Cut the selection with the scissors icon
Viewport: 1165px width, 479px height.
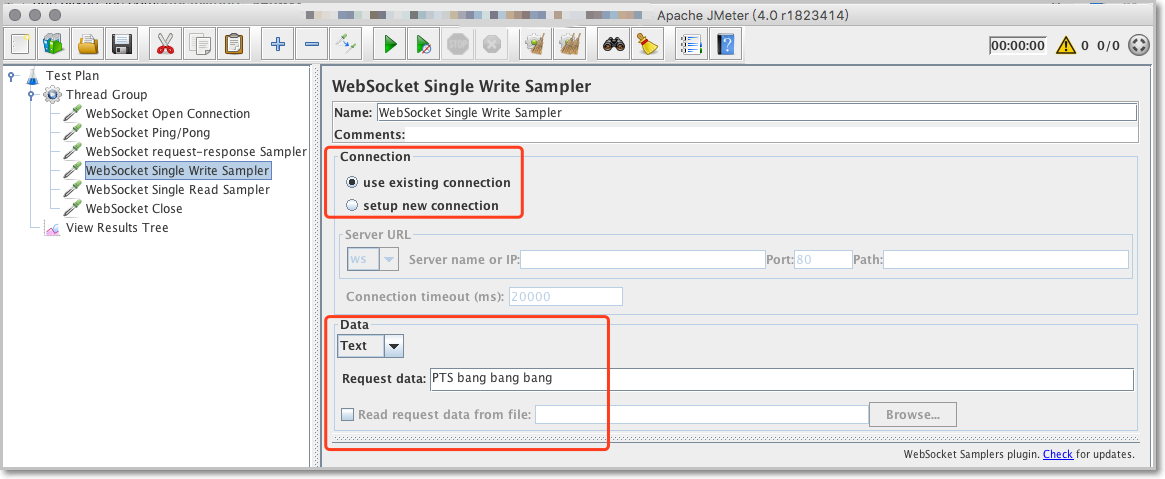point(165,45)
